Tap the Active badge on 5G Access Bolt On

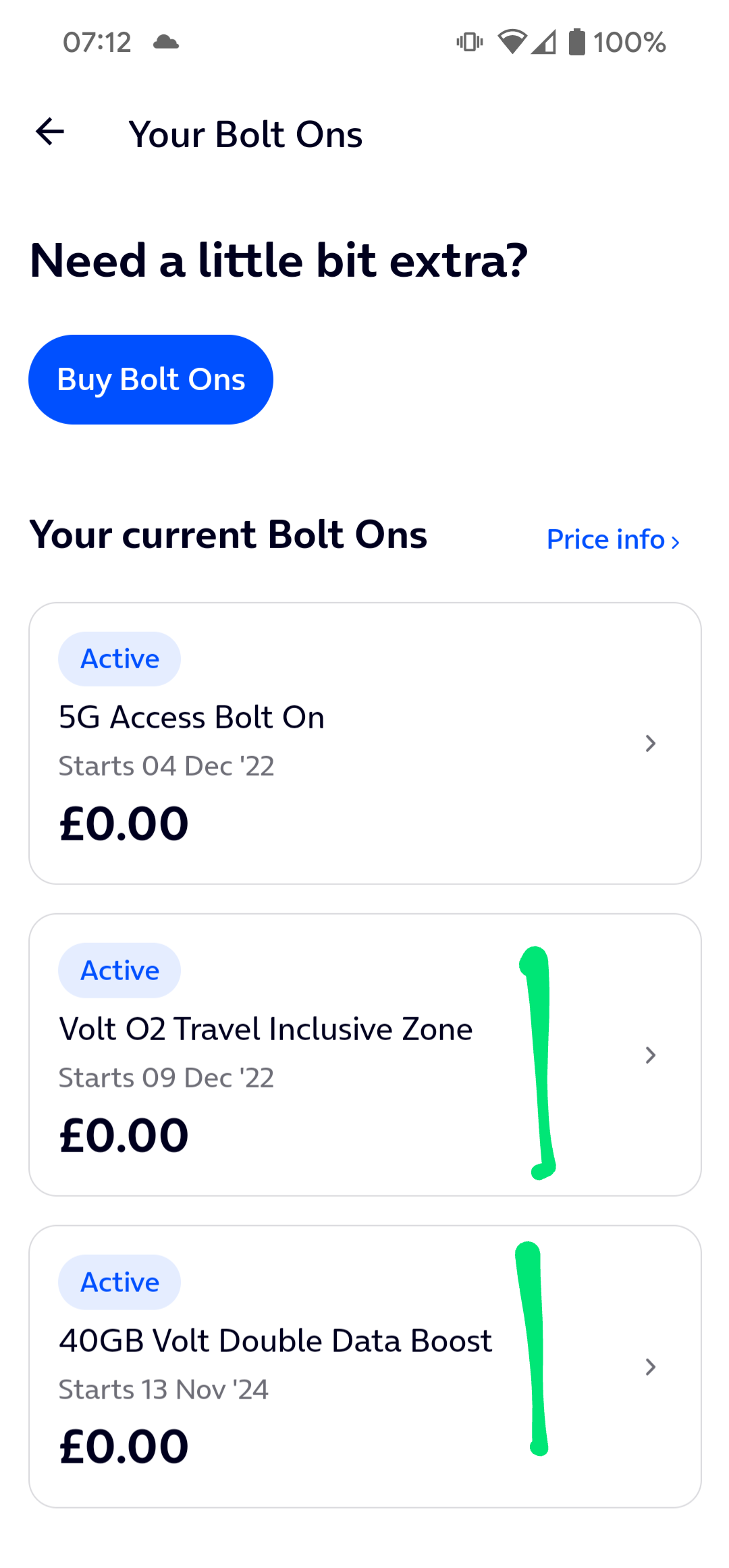(x=119, y=658)
